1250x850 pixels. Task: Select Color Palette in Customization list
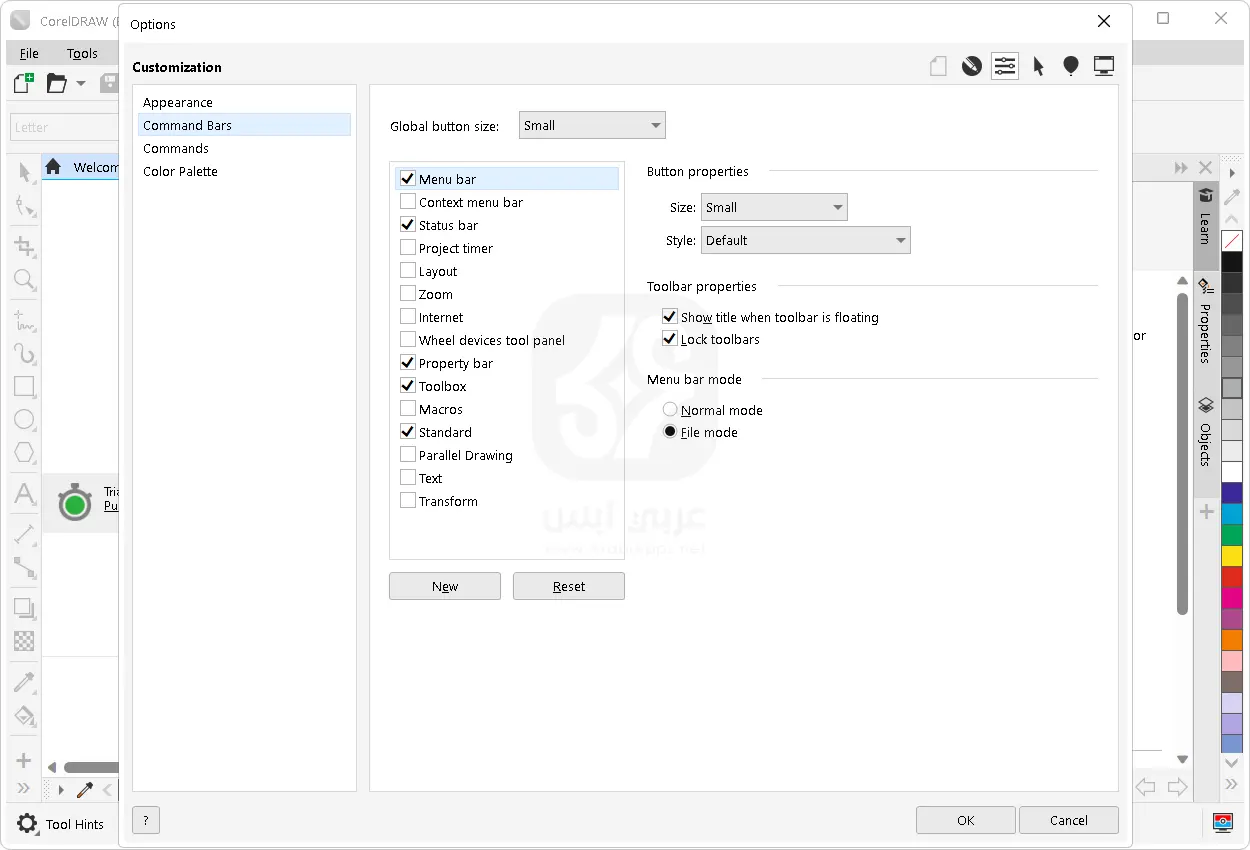pyautogui.click(x=180, y=171)
